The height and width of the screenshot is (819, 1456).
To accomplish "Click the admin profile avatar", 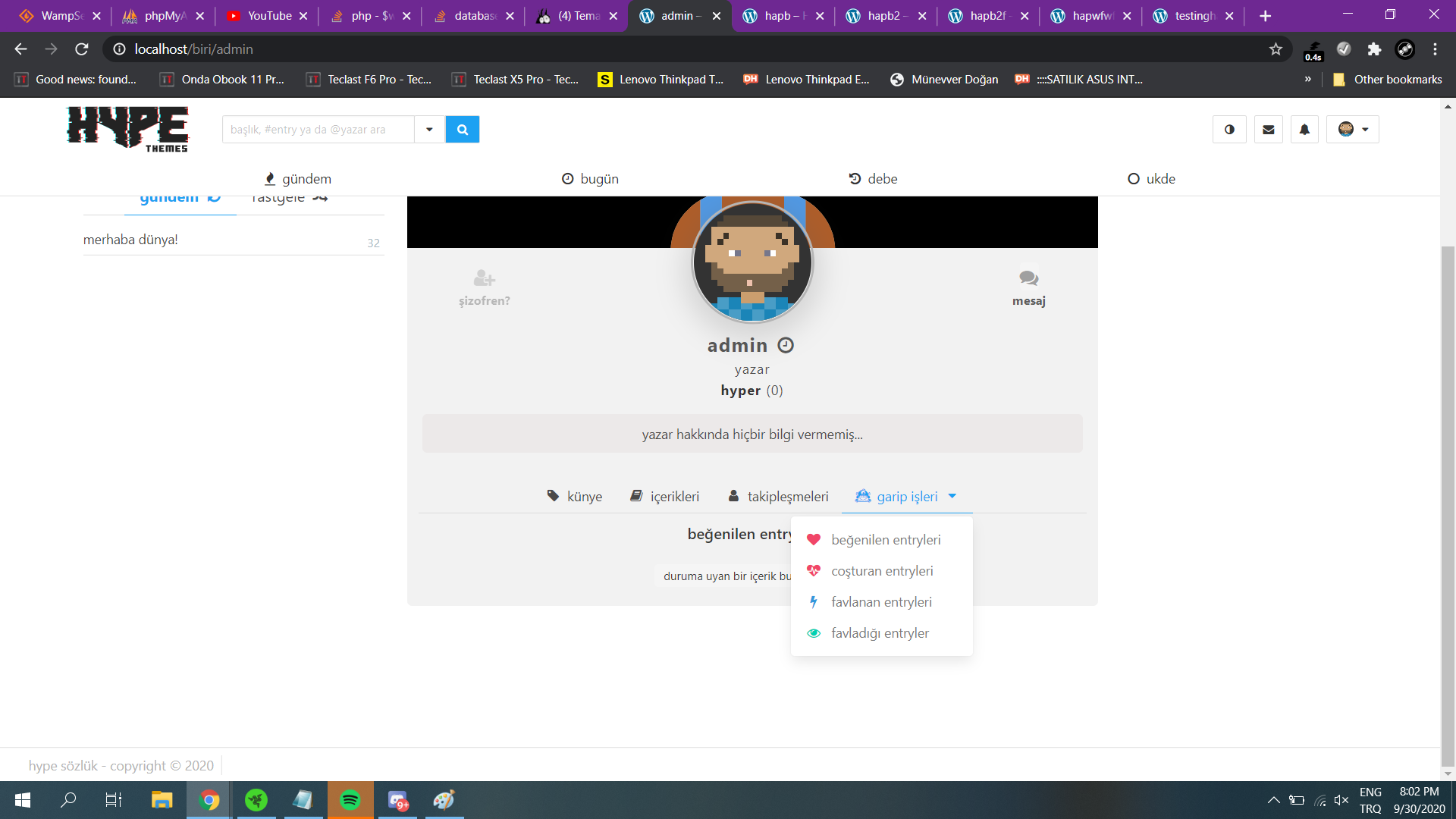I will click(752, 262).
